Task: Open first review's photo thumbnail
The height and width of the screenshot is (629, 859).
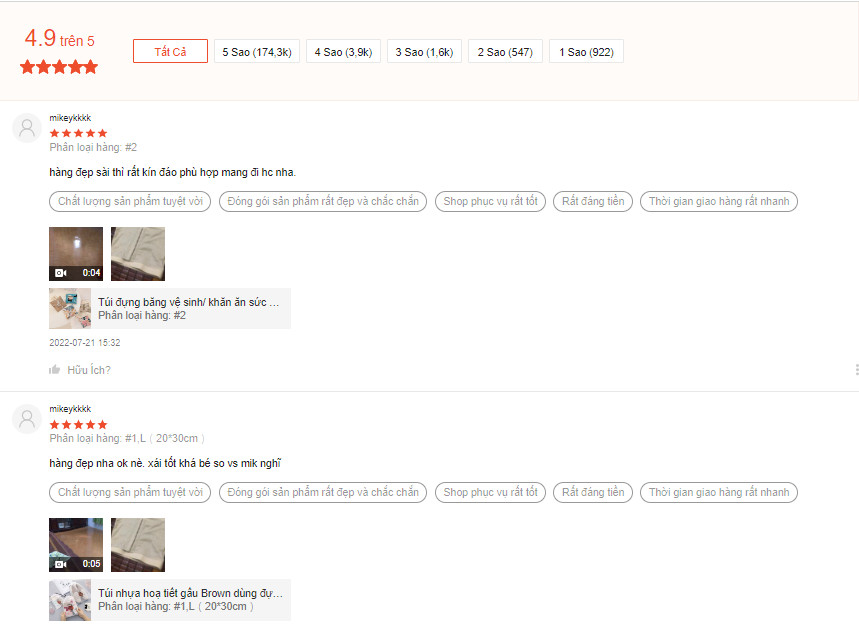Action: coord(138,254)
